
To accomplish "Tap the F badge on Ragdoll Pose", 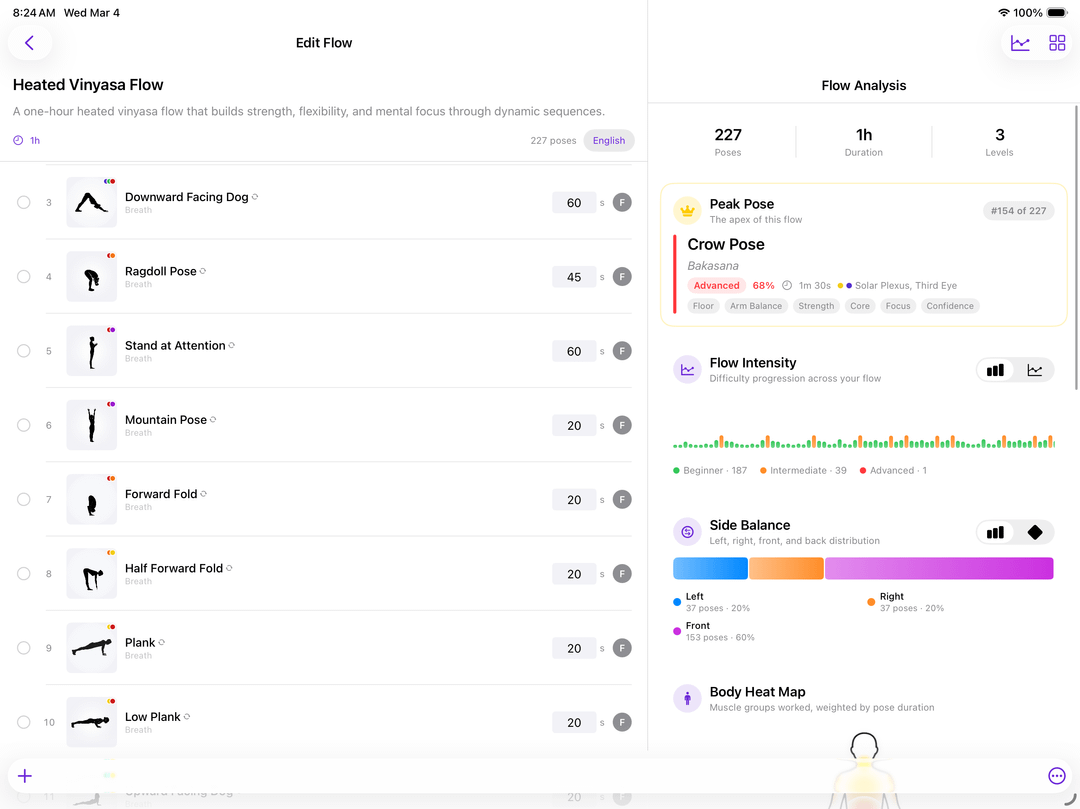I will coord(622,277).
